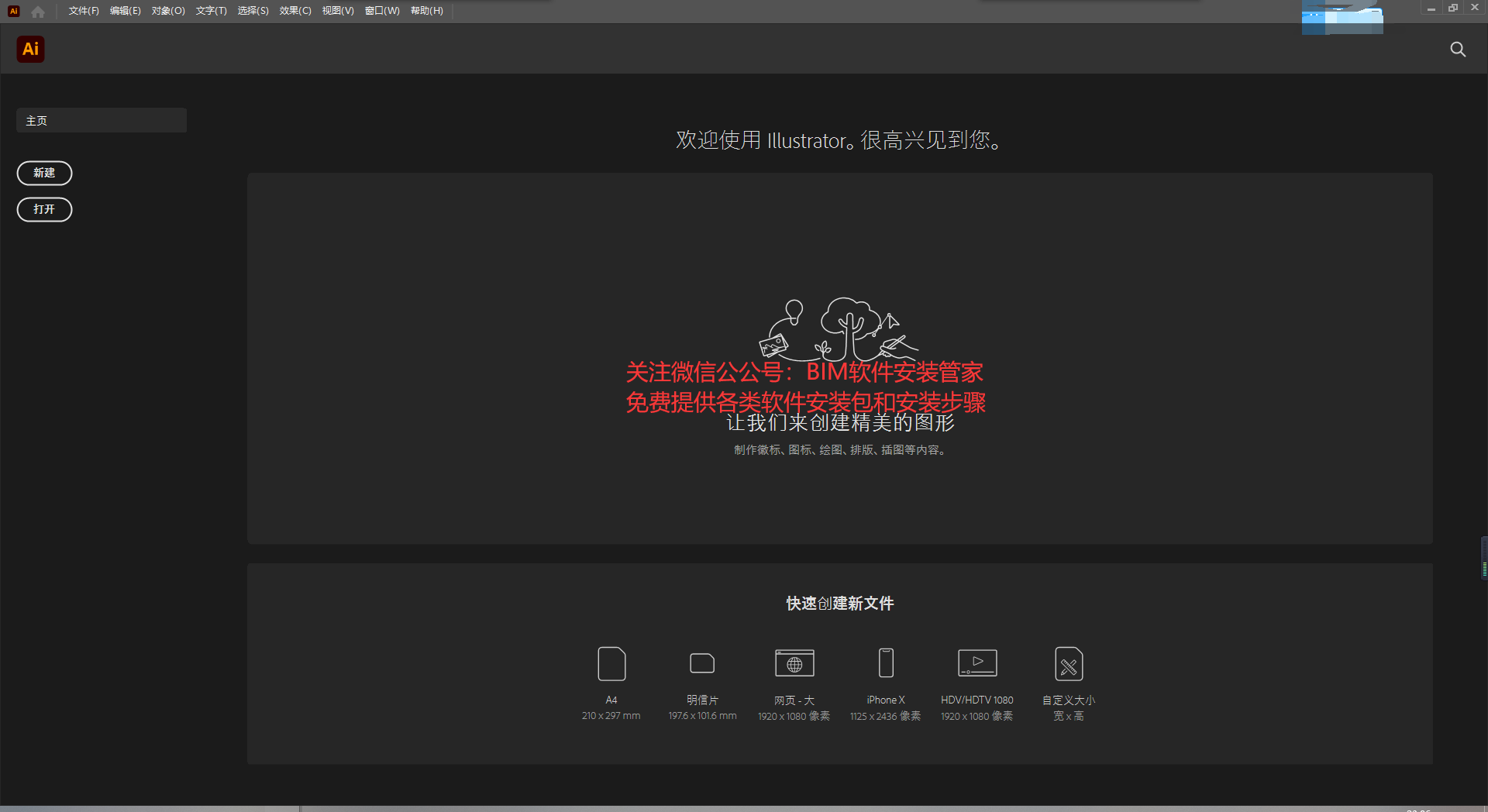Click the Home icon in the menu bar

(38, 12)
